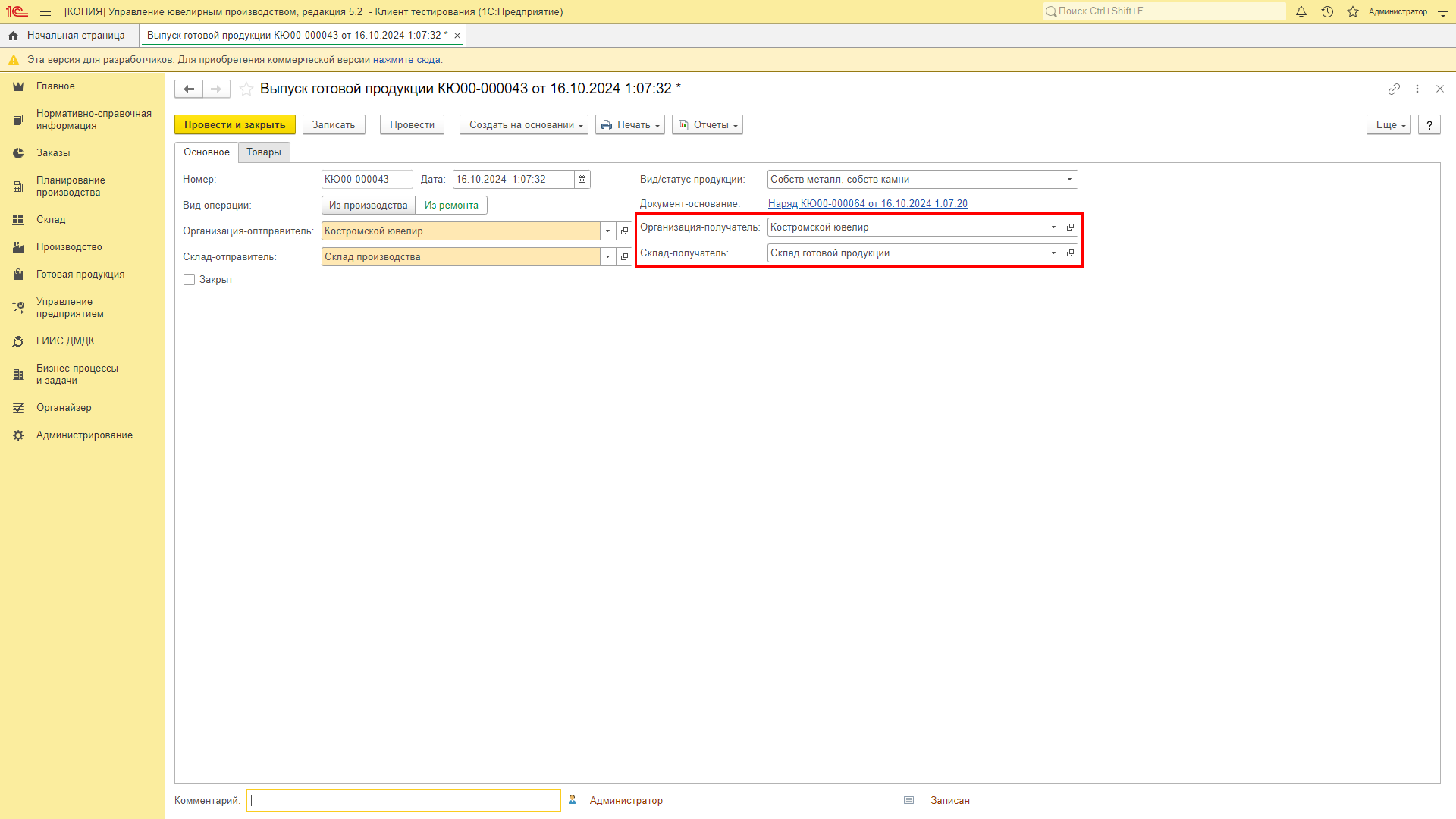Open Печать dropdown menu
The height and width of the screenshot is (819, 1456).
click(630, 125)
